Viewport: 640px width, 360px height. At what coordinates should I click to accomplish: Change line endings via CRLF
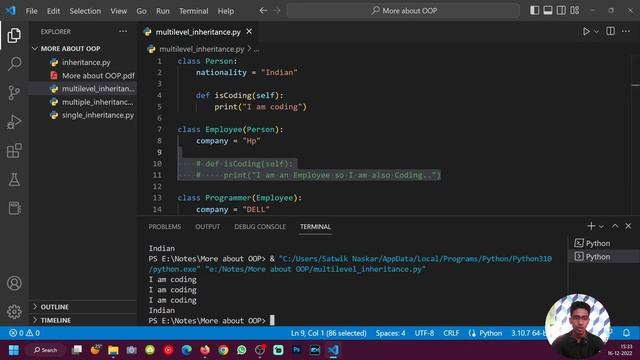451,333
